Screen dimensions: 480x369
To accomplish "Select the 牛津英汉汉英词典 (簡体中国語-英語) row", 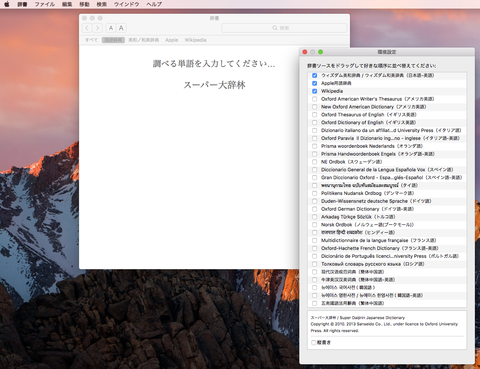I will click(x=387, y=280).
